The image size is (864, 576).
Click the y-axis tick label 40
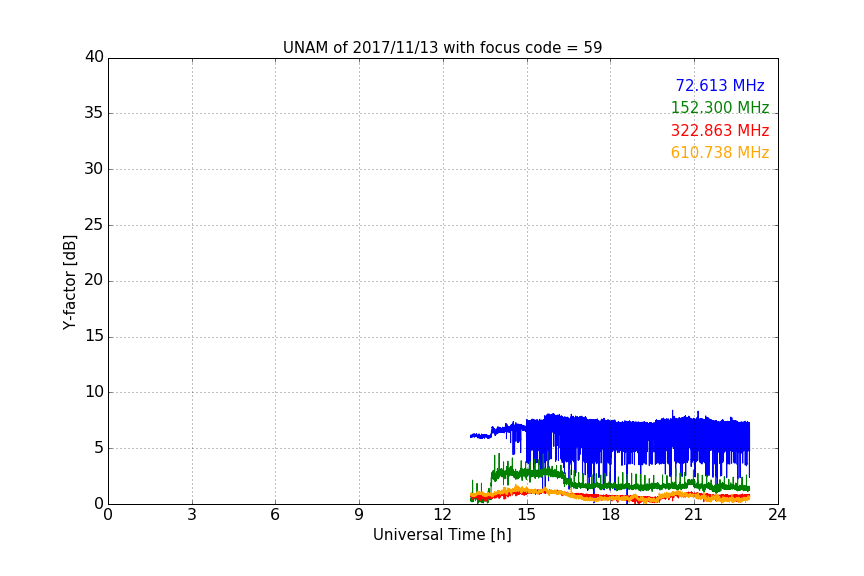click(x=94, y=57)
